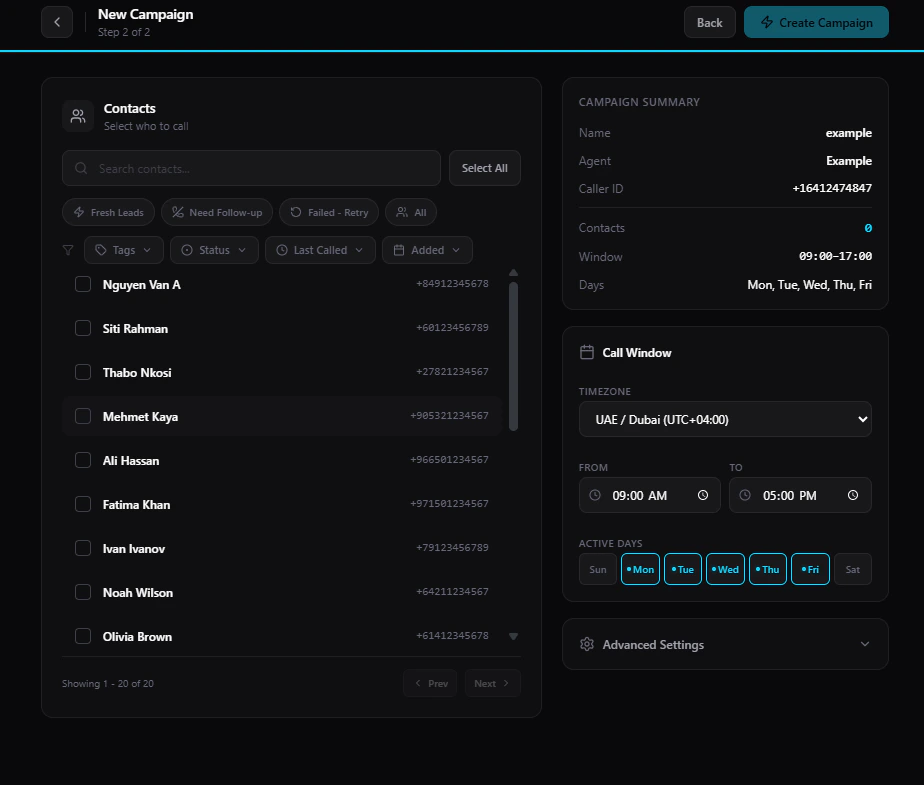Go to Prev page of contacts
This screenshot has height=785, width=924.
point(430,683)
